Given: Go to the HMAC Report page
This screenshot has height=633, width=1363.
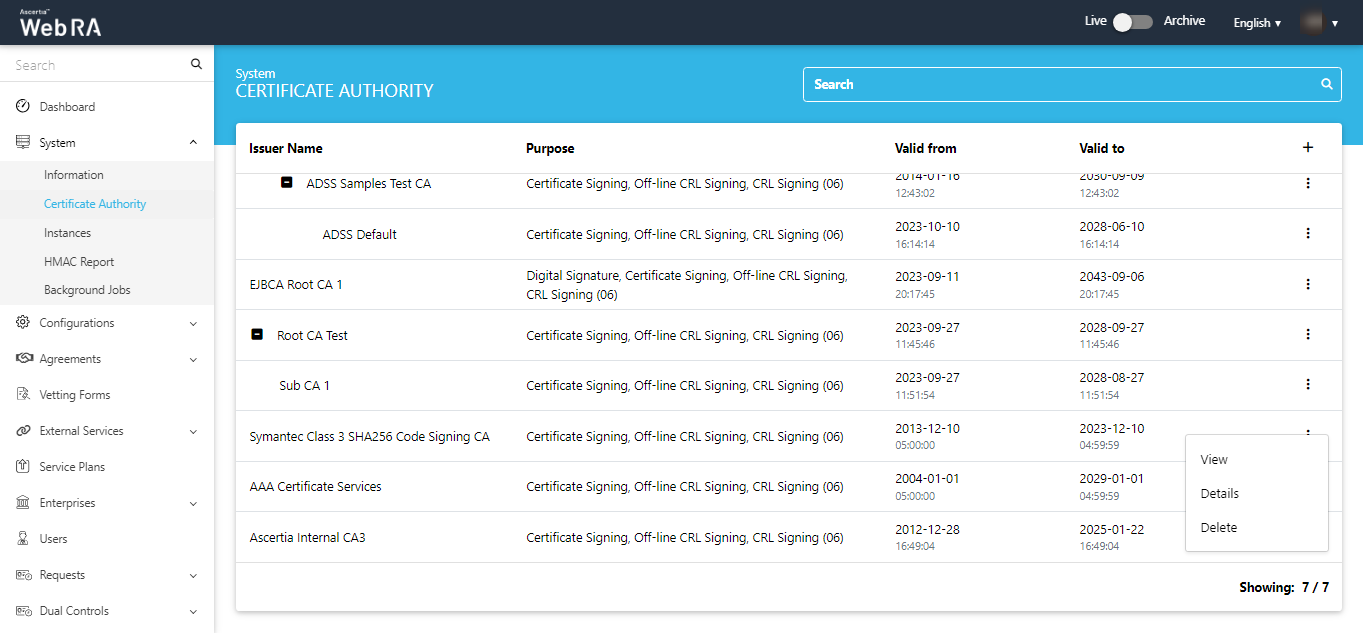Looking at the screenshot, I should (x=79, y=262).
